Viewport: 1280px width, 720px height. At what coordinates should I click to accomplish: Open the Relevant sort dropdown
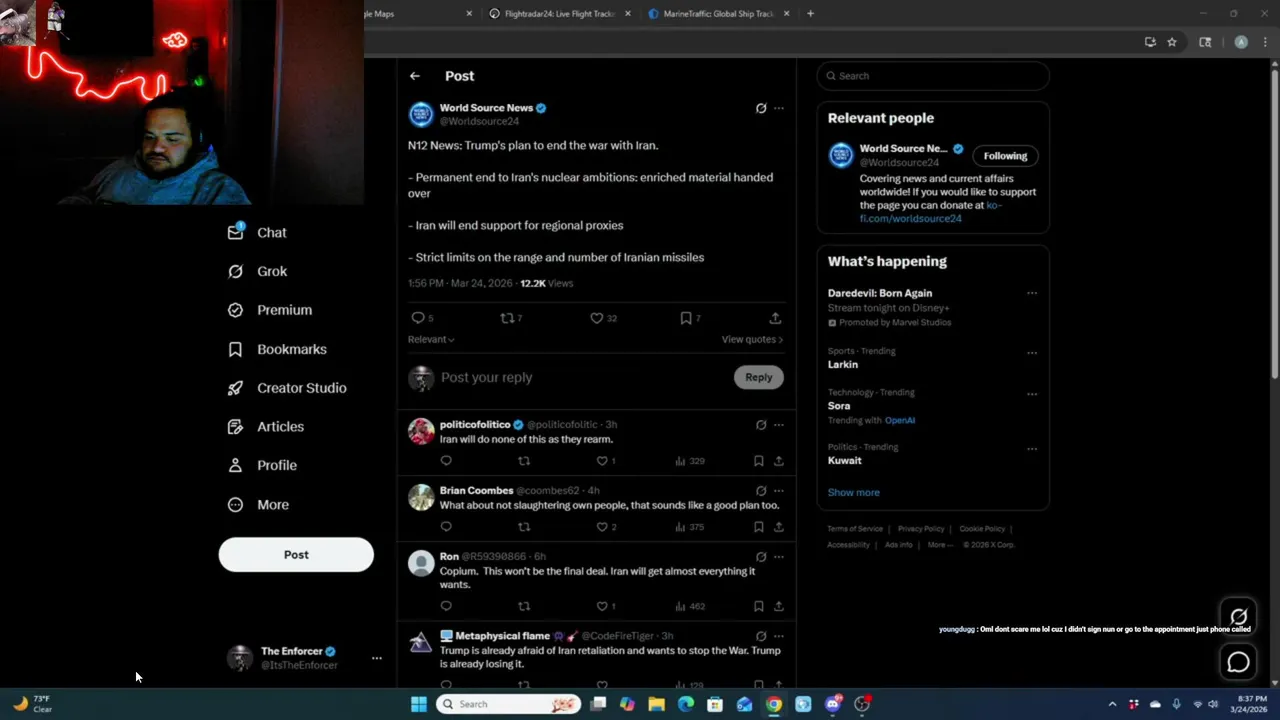click(x=431, y=339)
